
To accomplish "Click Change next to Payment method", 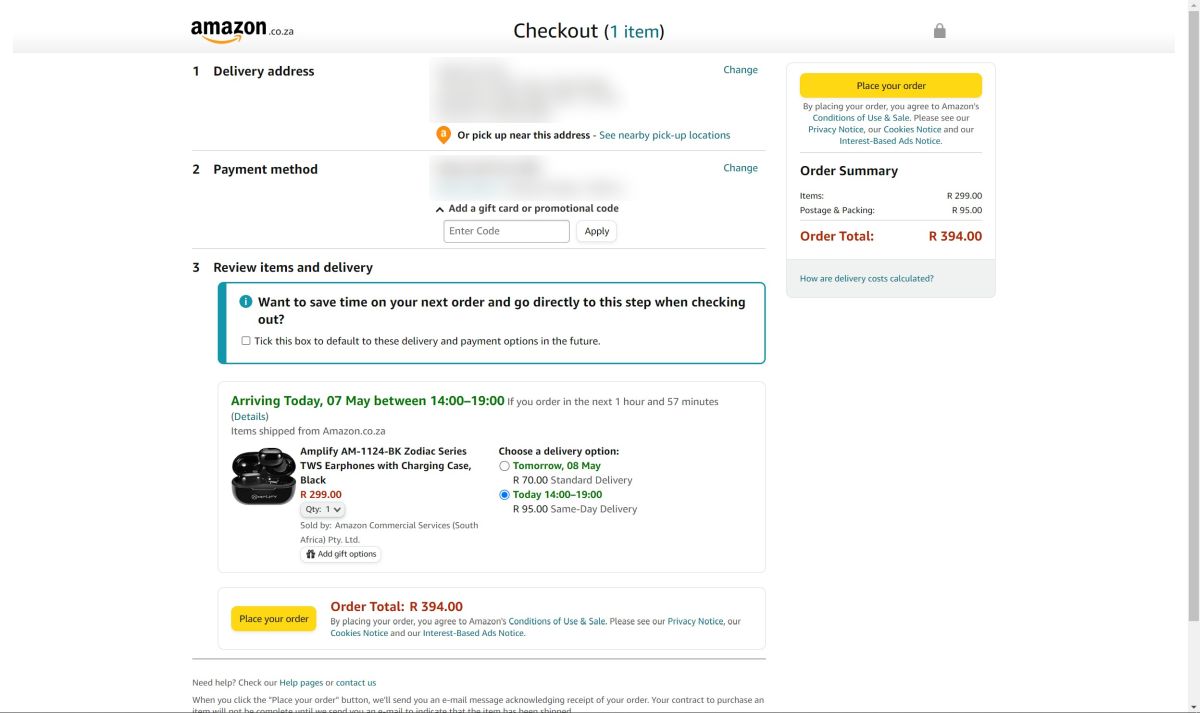I will tap(740, 168).
